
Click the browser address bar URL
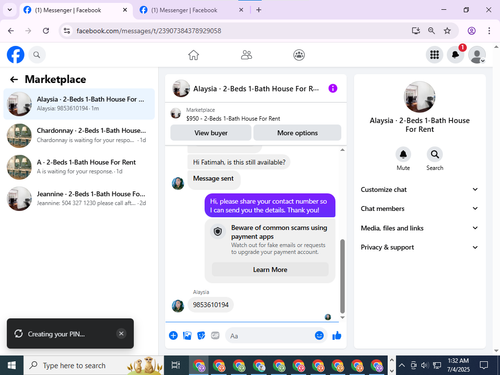(x=149, y=31)
